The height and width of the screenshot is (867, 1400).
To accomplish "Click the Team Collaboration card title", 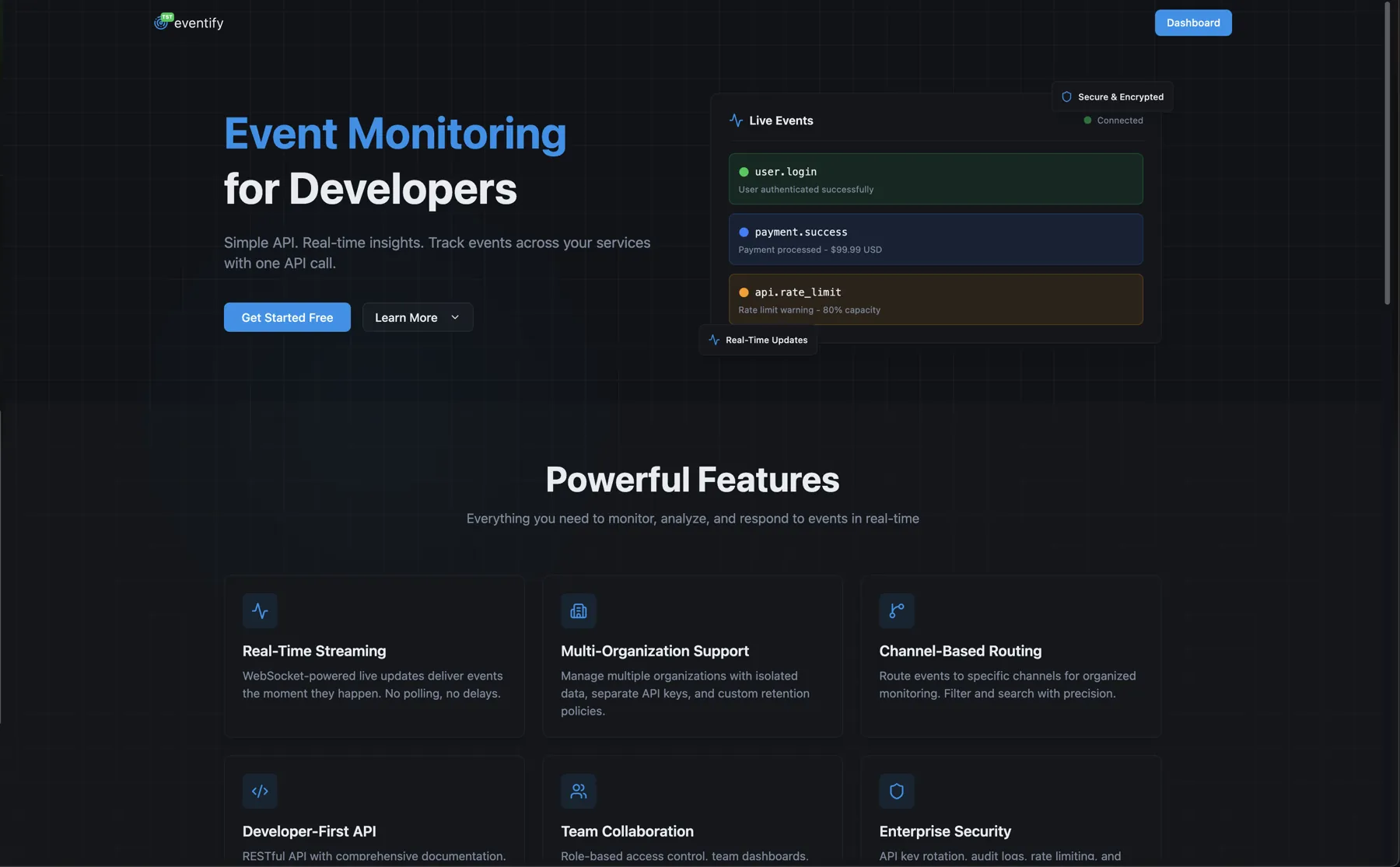I will tap(627, 831).
